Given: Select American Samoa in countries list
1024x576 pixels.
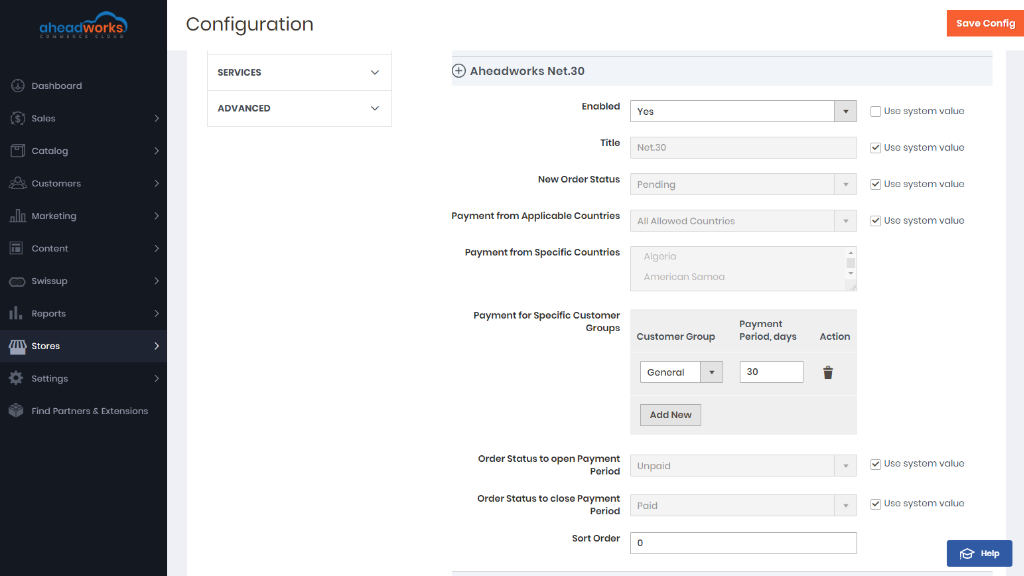Looking at the screenshot, I should 684,277.
